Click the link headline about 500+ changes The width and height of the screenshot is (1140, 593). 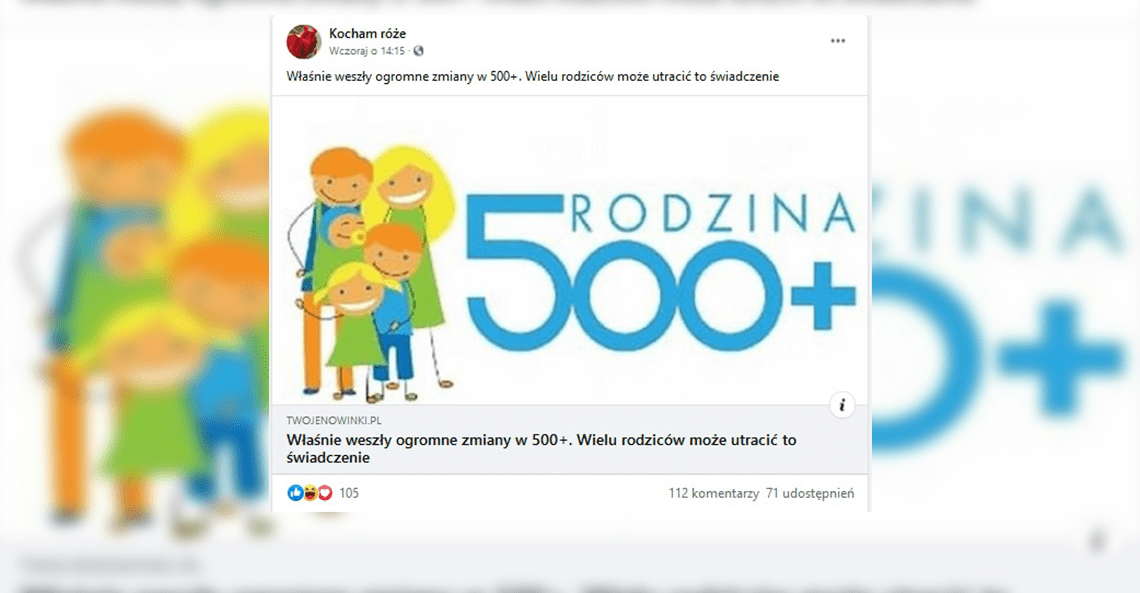[x=542, y=448]
